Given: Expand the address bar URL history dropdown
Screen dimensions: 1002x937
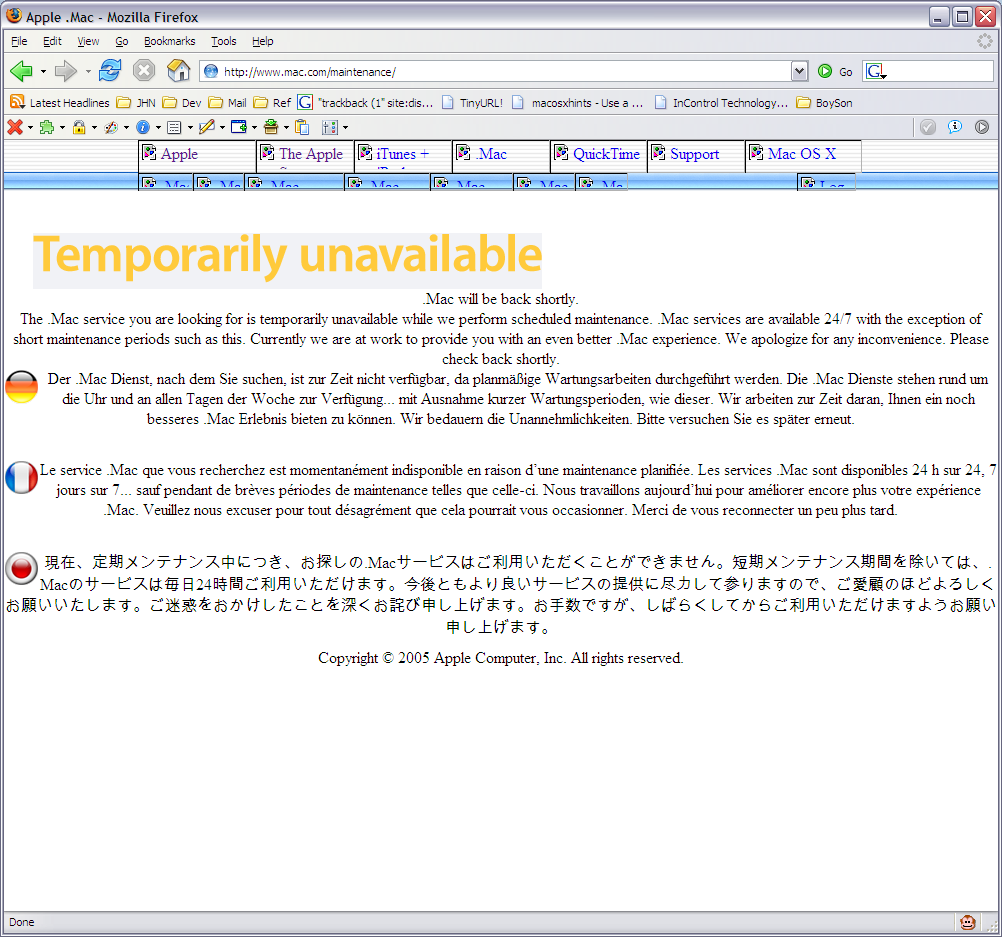Looking at the screenshot, I should pyautogui.click(x=799, y=72).
